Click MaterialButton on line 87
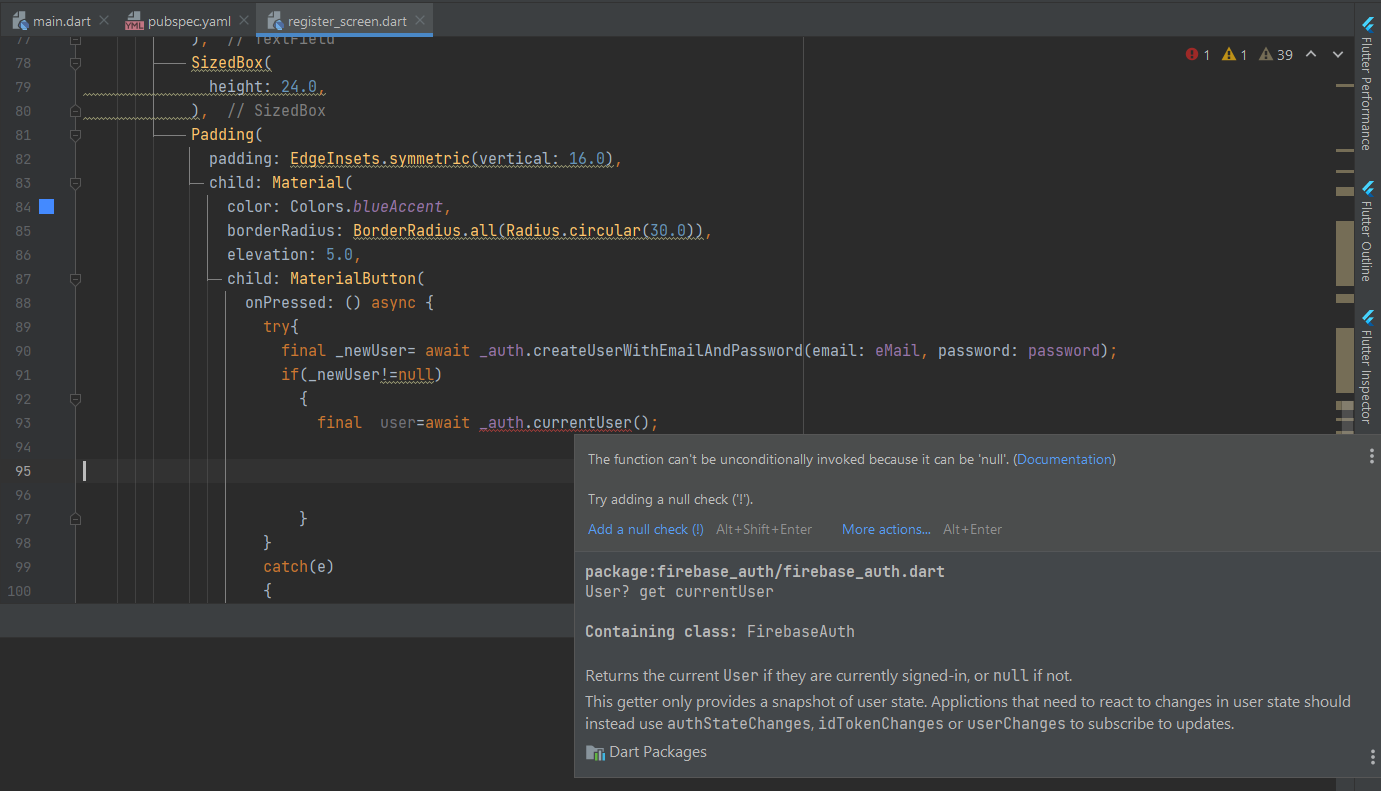The image size is (1381, 791). [x=353, y=279]
